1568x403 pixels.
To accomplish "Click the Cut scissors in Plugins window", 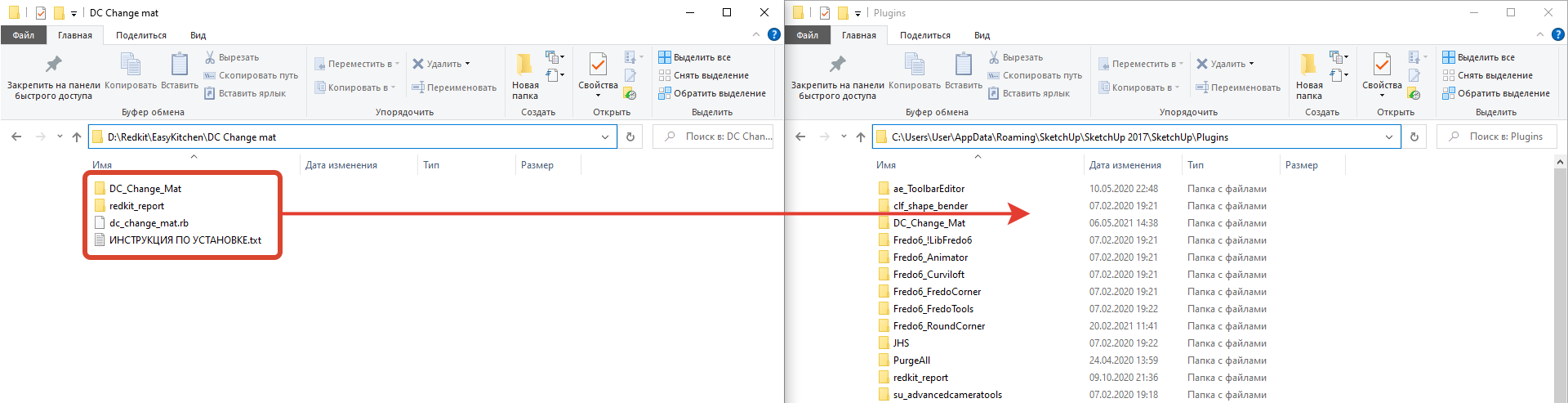I will click(994, 57).
